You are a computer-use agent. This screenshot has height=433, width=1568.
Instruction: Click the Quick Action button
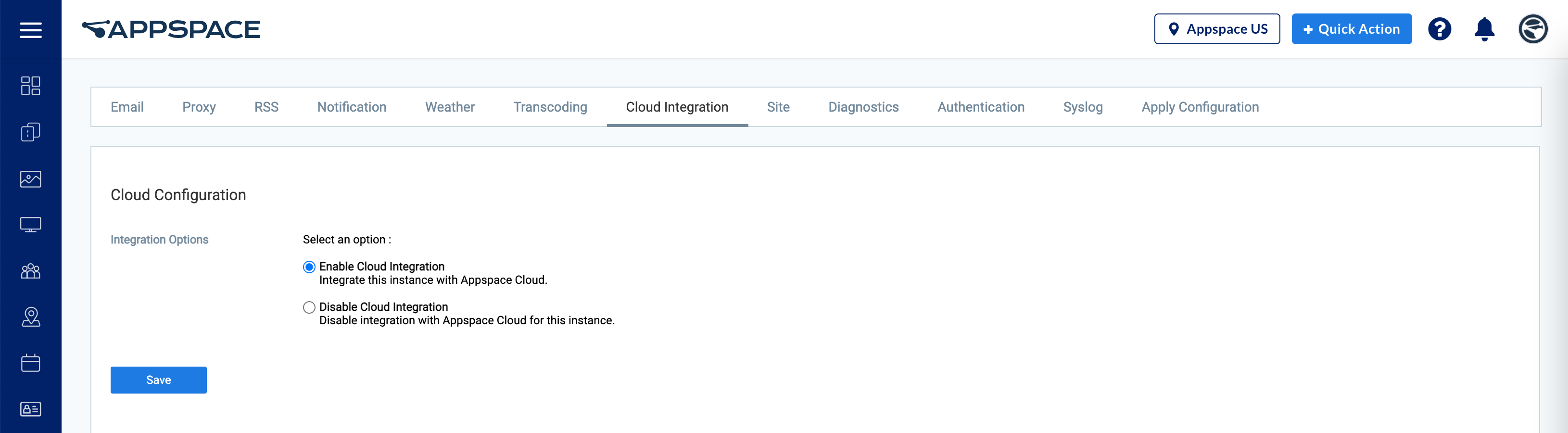click(1351, 29)
